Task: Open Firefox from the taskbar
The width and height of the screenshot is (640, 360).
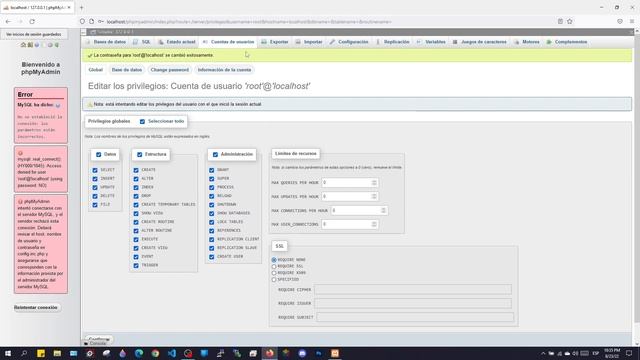Action: [x=269, y=353]
